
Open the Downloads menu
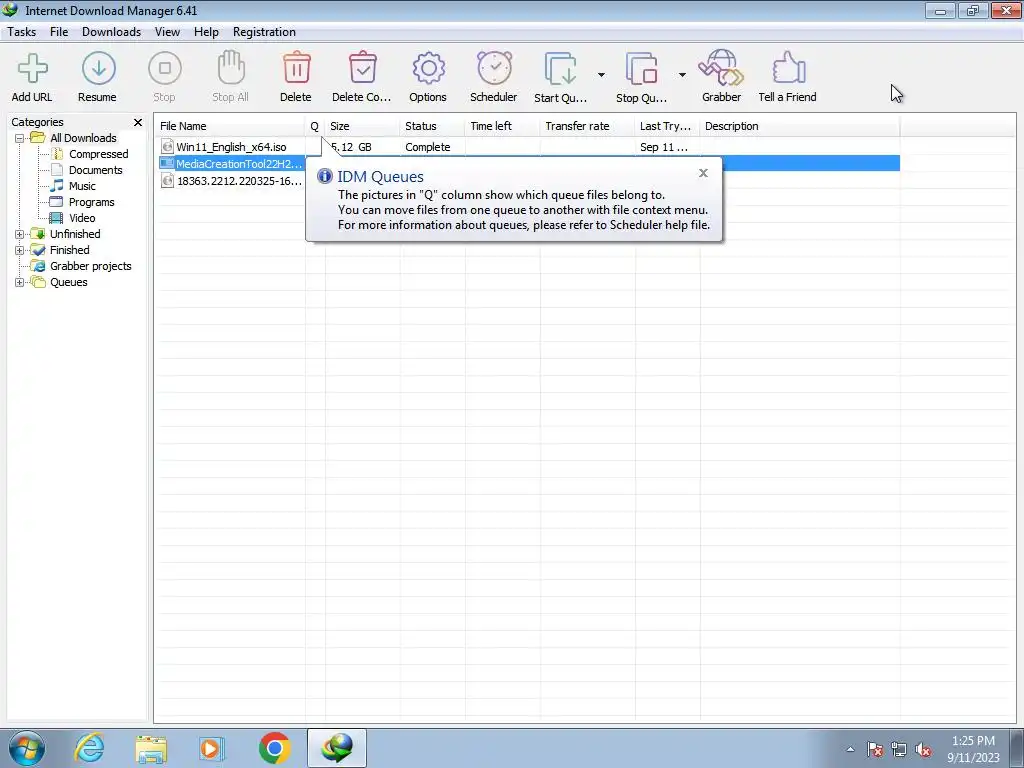(x=111, y=32)
